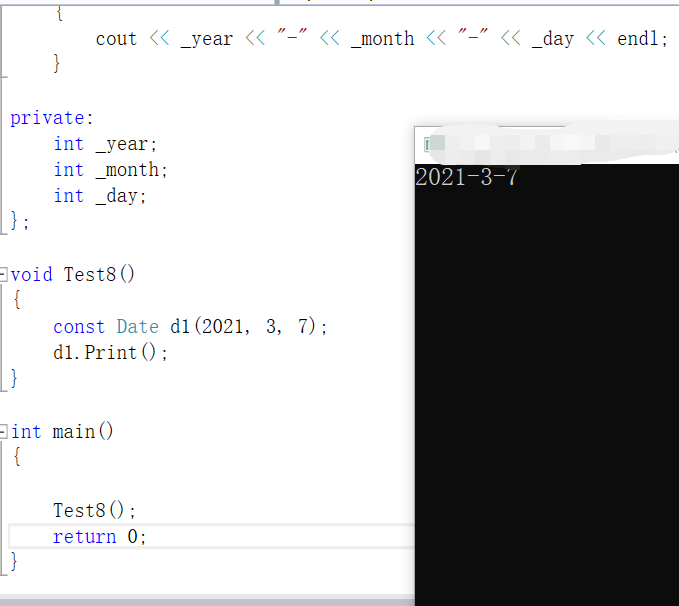
Task: Collapse the void Test8() function block
Action: (3, 275)
